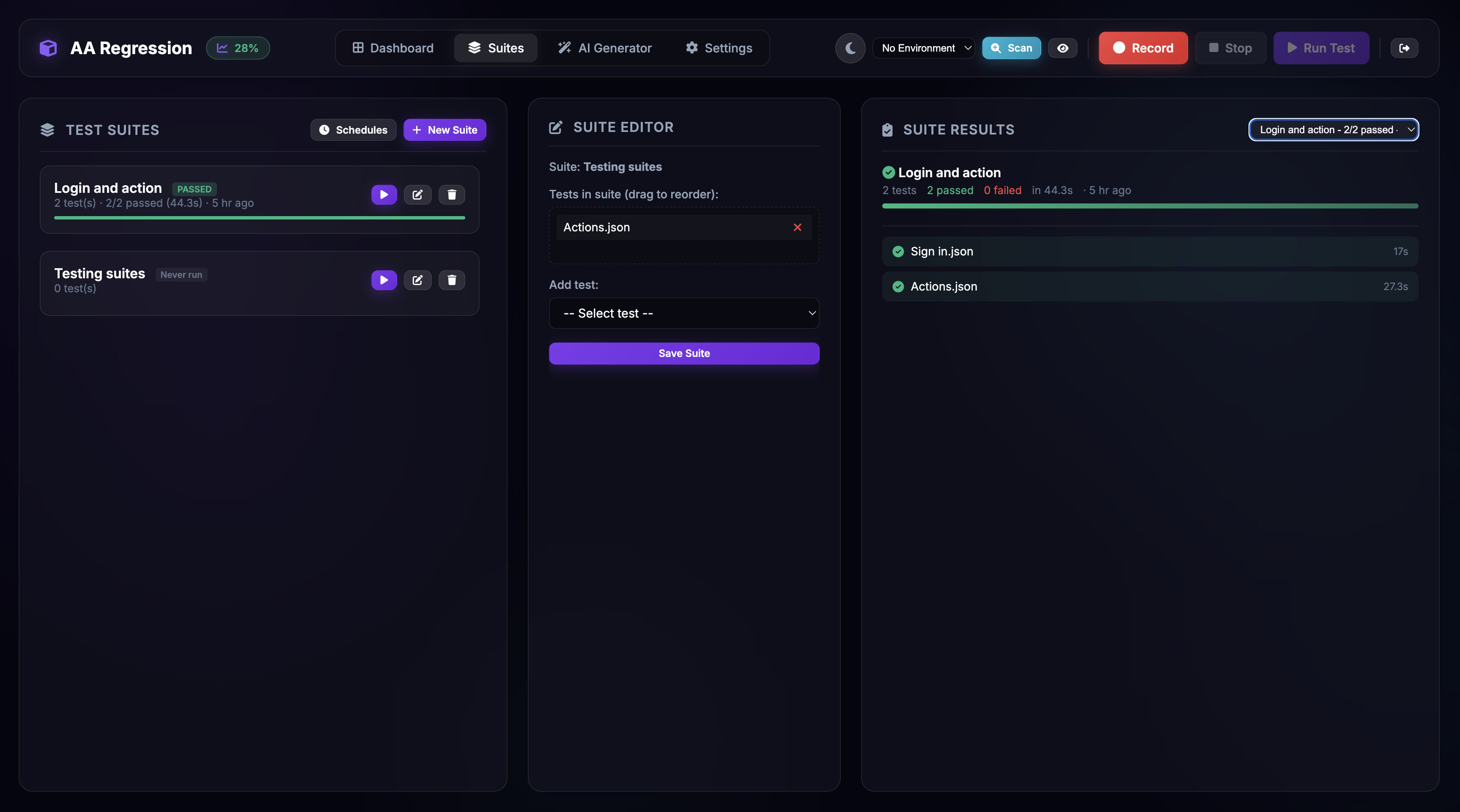Edit the Testing suites suite
Screen dimensions: 1460x812
pos(418,280)
